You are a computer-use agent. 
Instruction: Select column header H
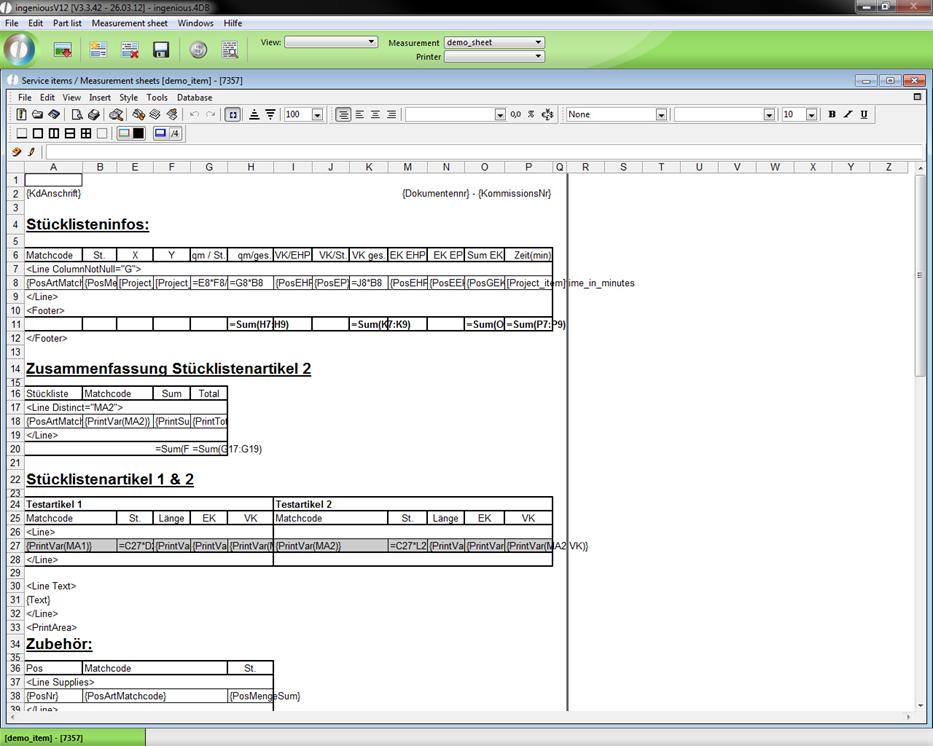[x=250, y=167]
